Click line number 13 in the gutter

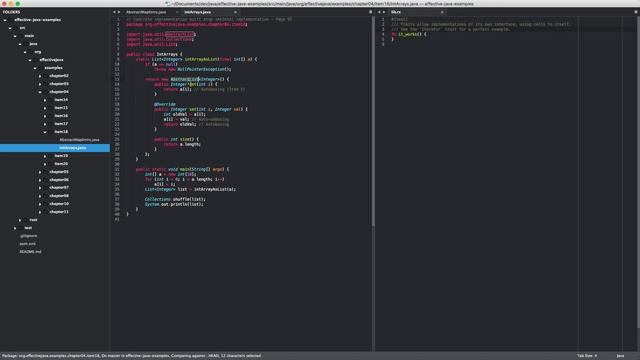pyautogui.click(x=117, y=79)
